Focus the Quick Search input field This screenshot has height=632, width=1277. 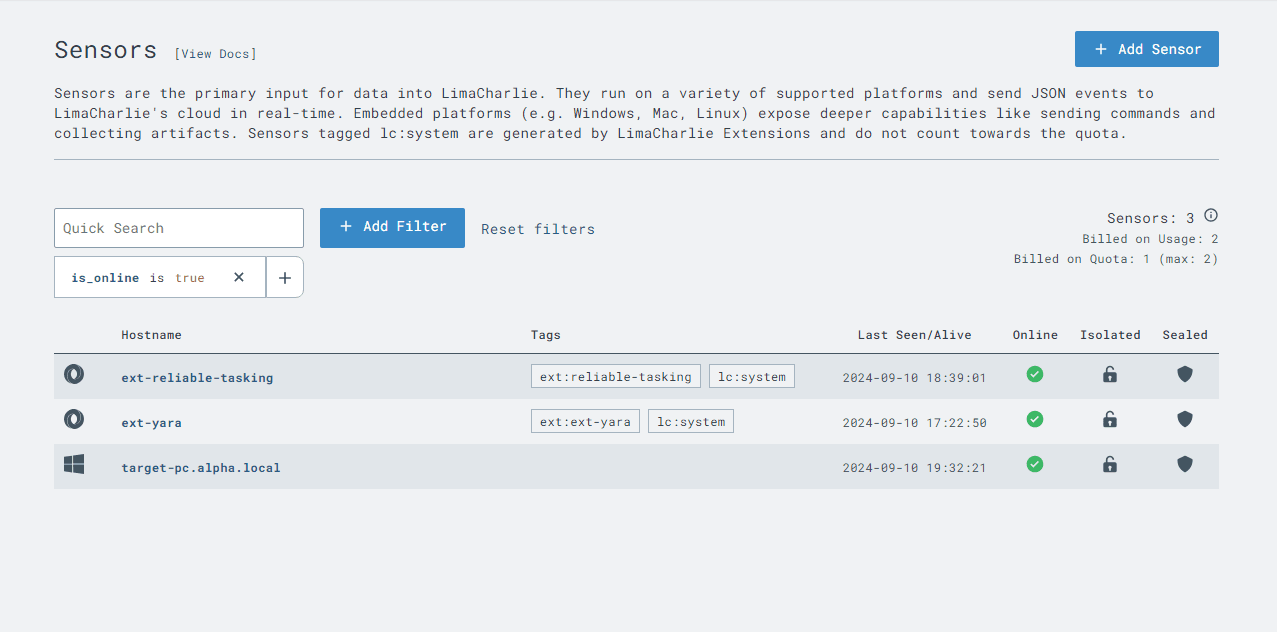click(x=179, y=228)
